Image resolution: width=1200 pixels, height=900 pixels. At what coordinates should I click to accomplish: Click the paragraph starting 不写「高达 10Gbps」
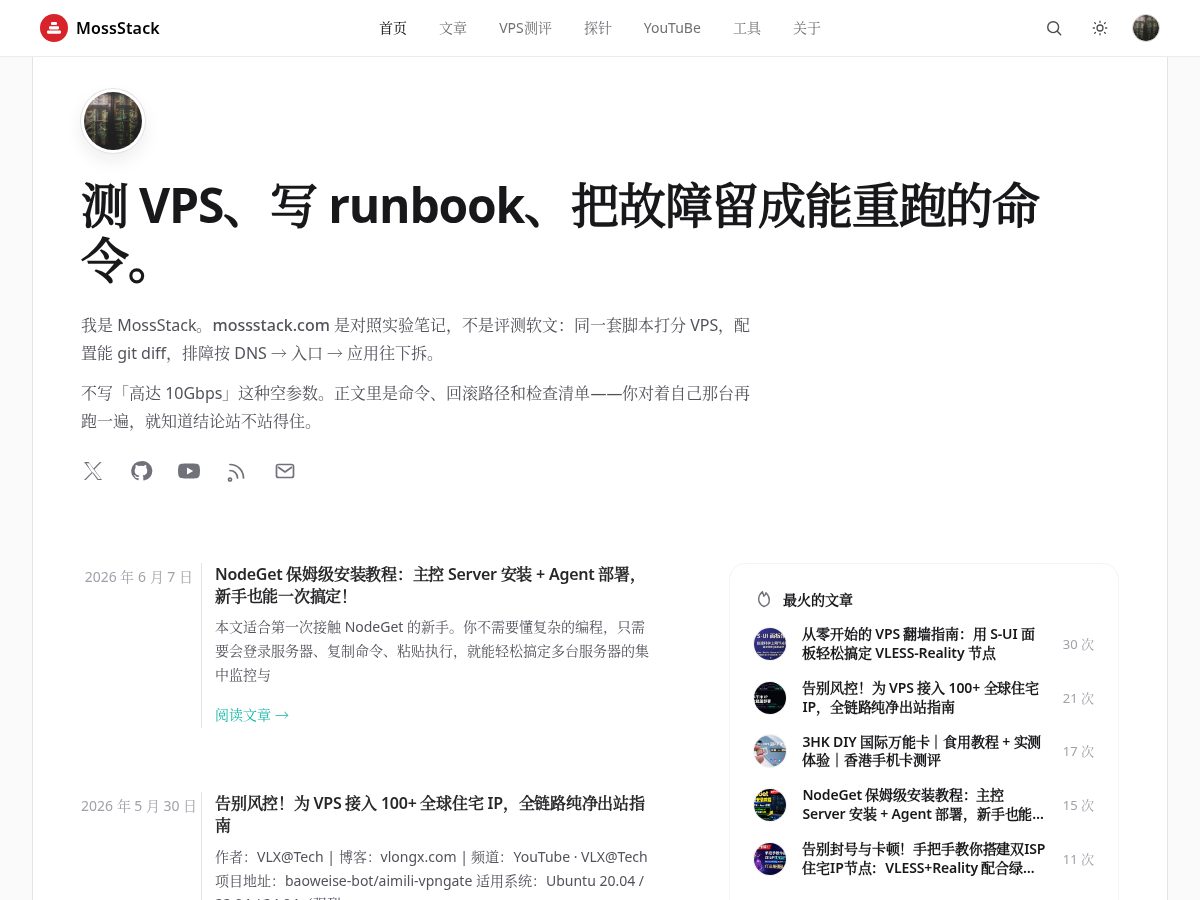(x=415, y=407)
